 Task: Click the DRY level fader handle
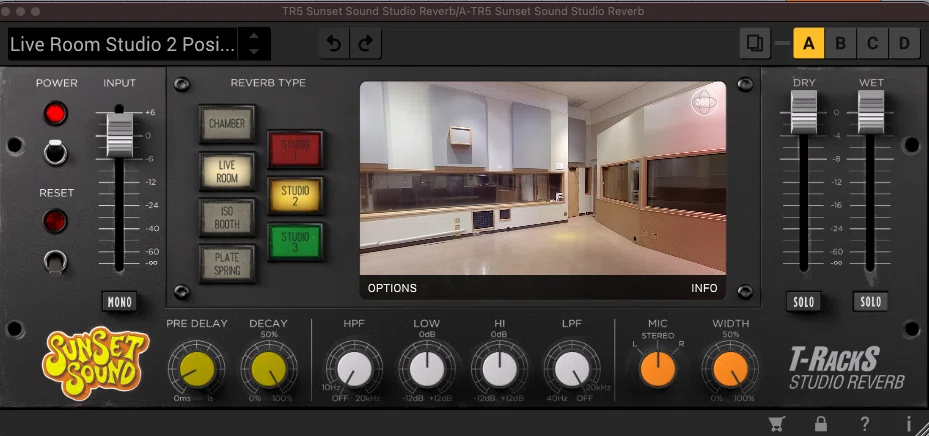pyautogui.click(x=804, y=112)
